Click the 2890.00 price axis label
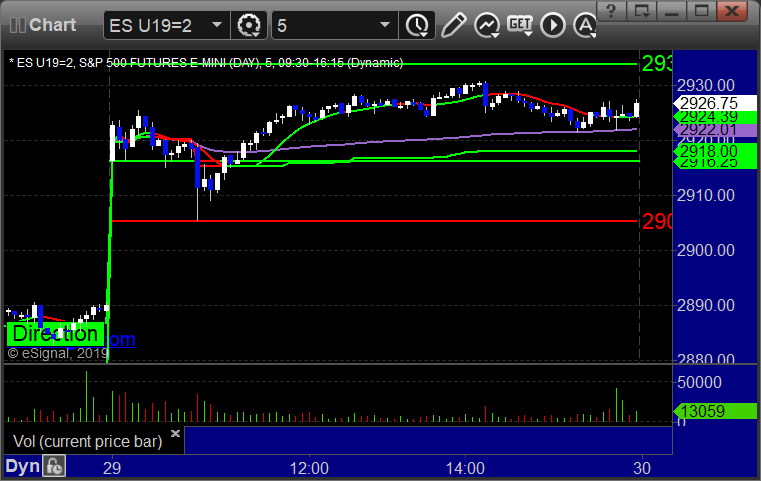761x481 pixels. click(x=706, y=305)
